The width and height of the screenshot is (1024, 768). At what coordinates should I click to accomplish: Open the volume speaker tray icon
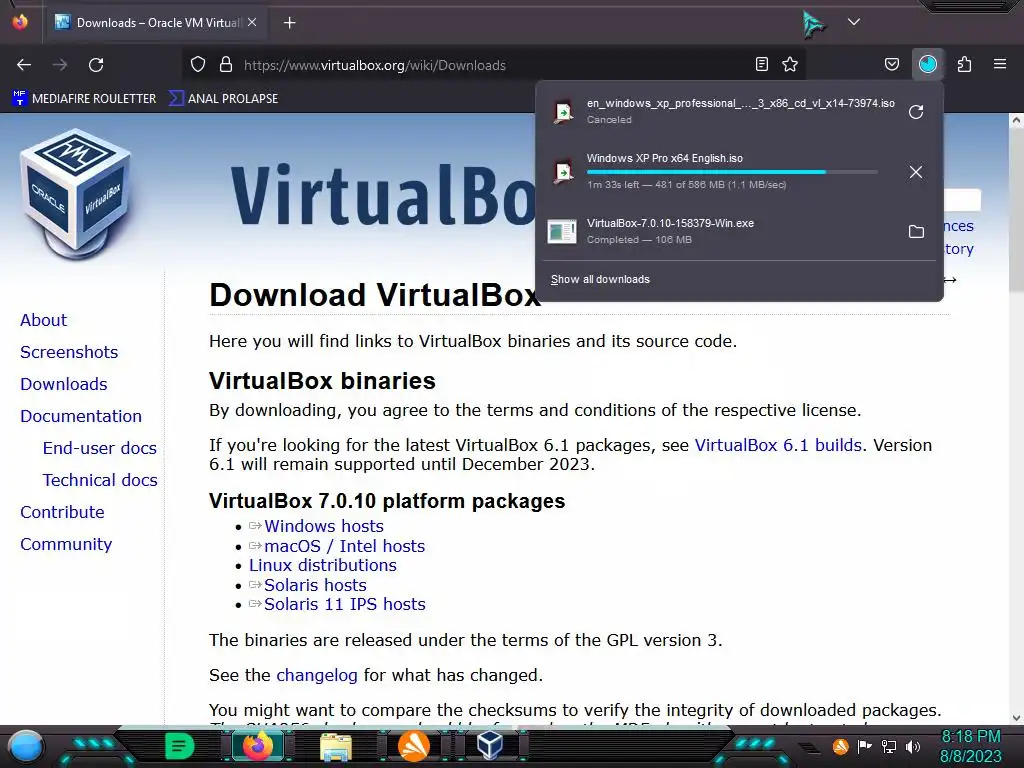pyautogui.click(x=913, y=746)
